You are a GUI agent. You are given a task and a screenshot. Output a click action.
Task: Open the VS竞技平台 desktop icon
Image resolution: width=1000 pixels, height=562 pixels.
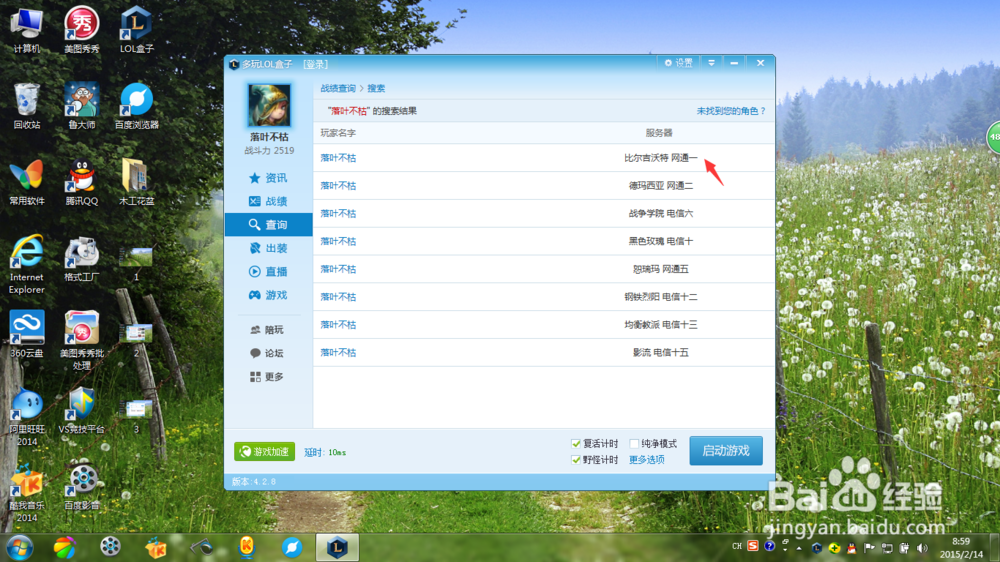pyautogui.click(x=82, y=410)
